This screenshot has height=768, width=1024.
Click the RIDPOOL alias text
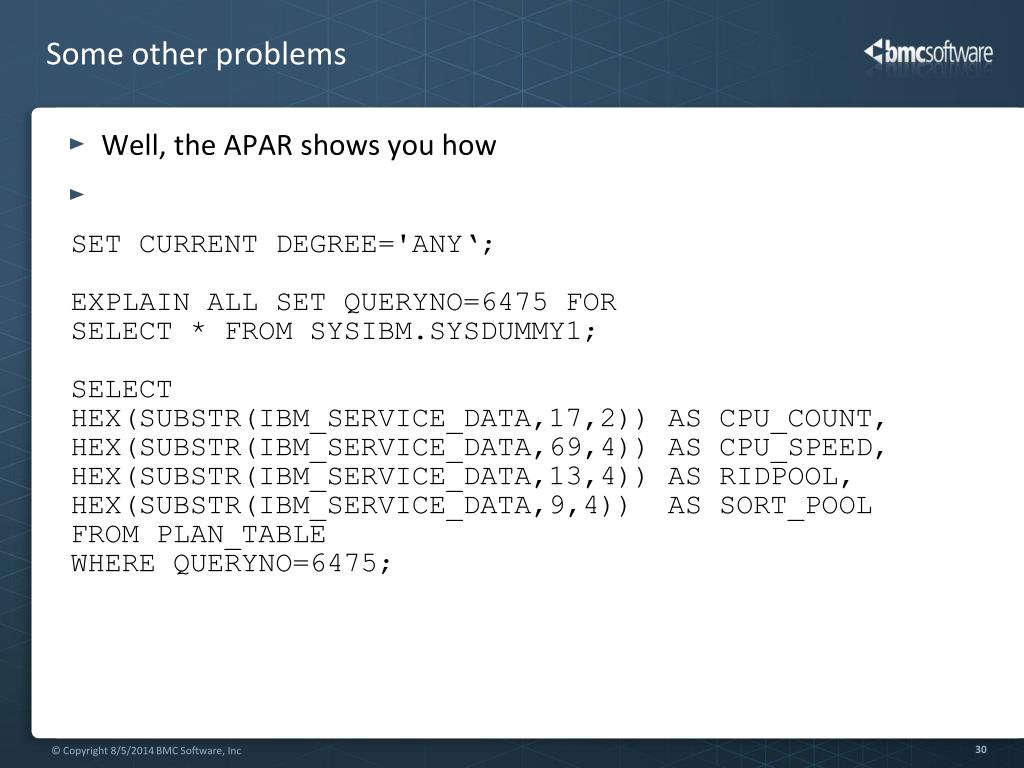[786, 477]
